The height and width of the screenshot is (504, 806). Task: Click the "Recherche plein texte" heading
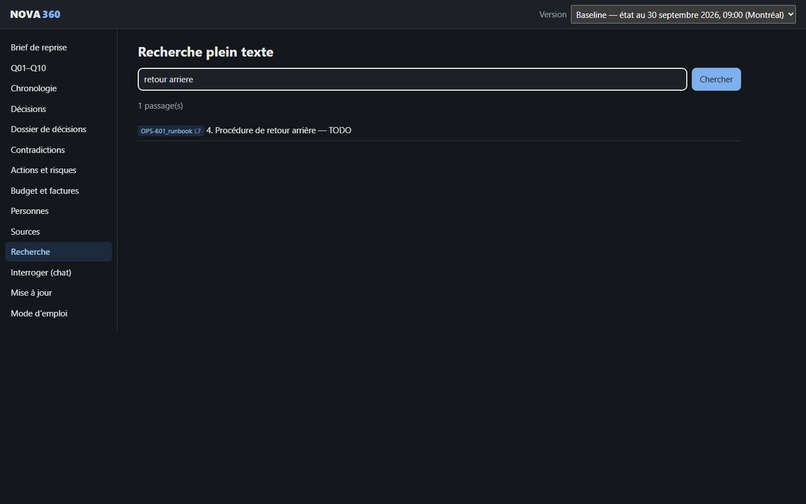pyautogui.click(x=206, y=52)
